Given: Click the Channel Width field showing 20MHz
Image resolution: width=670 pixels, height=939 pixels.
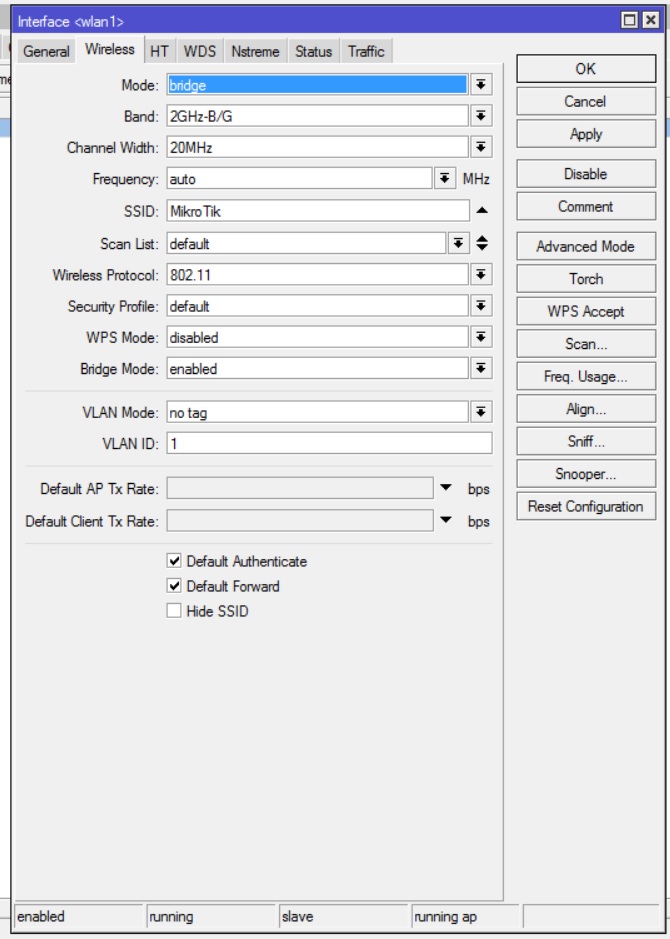Looking at the screenshot, I should [x=317, y=147].
